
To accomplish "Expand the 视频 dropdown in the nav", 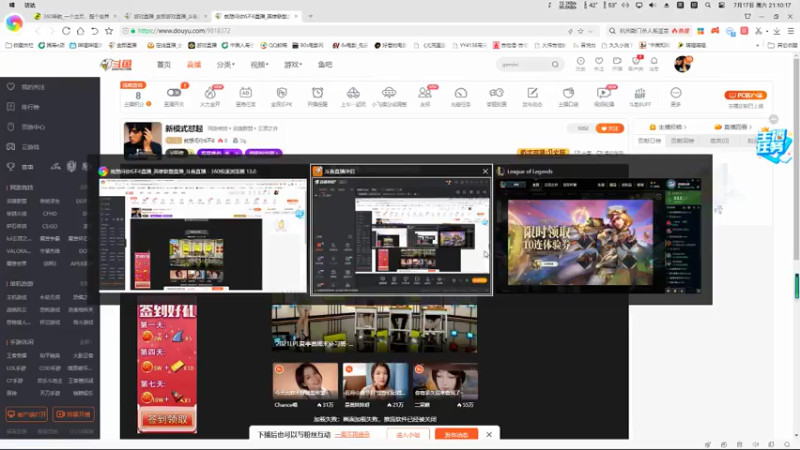I will click(x=259, y=65).
